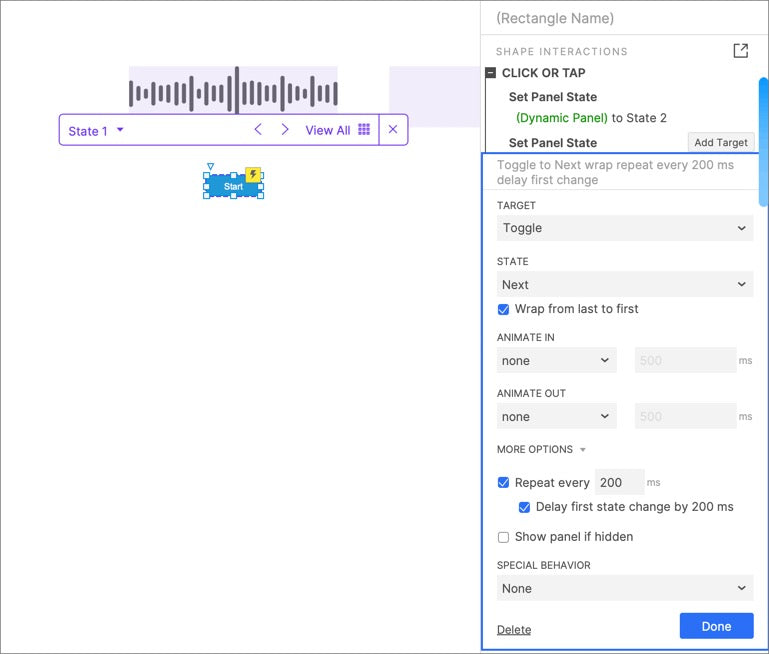Enable Show panel if hidden
This screenshot has width=769, height=654.
[504, 537]
